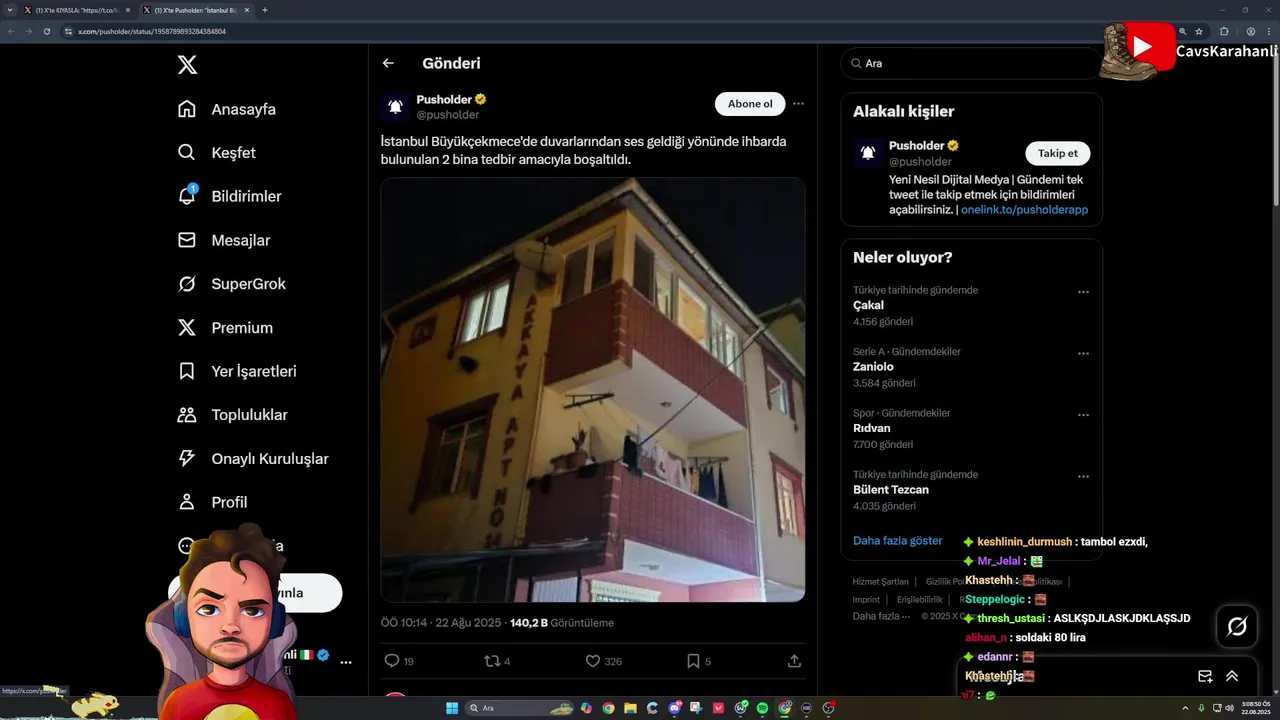Open Mesajlar messages
Viewport: 1280px width, 720px height.
pyautogui.click(x=224, y=240)
